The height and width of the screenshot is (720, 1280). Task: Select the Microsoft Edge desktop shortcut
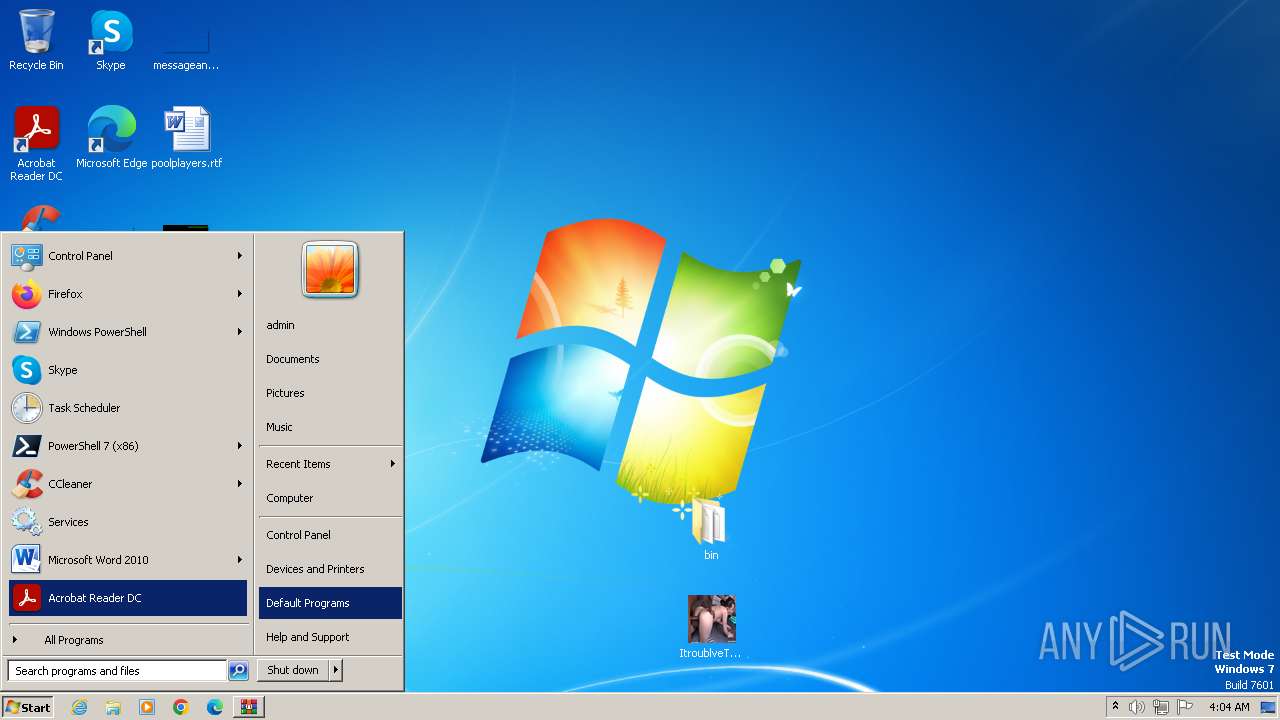111,138
